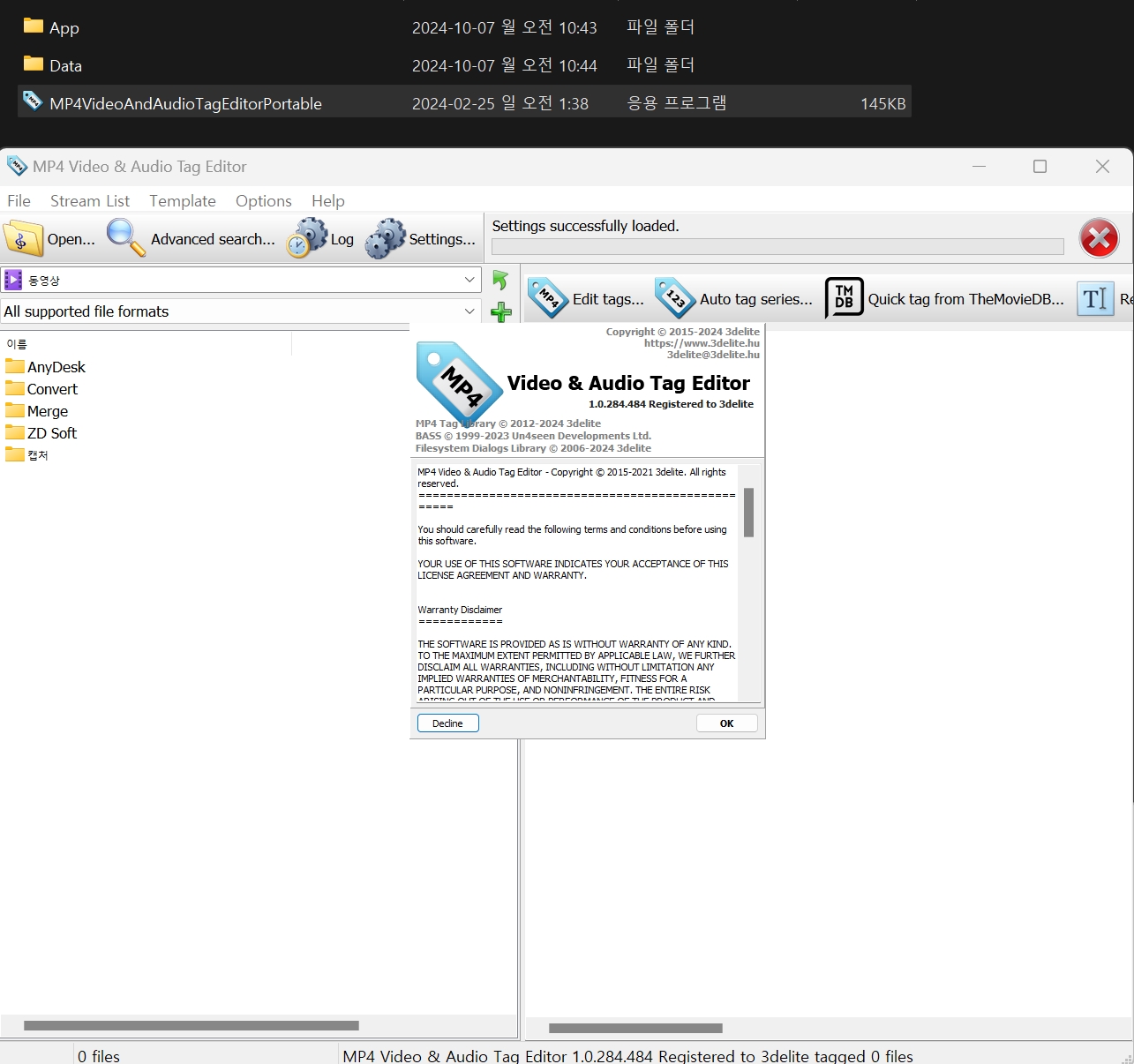Expand All supported file formats dropdown

pyautogui.click(x=469, y=311)
